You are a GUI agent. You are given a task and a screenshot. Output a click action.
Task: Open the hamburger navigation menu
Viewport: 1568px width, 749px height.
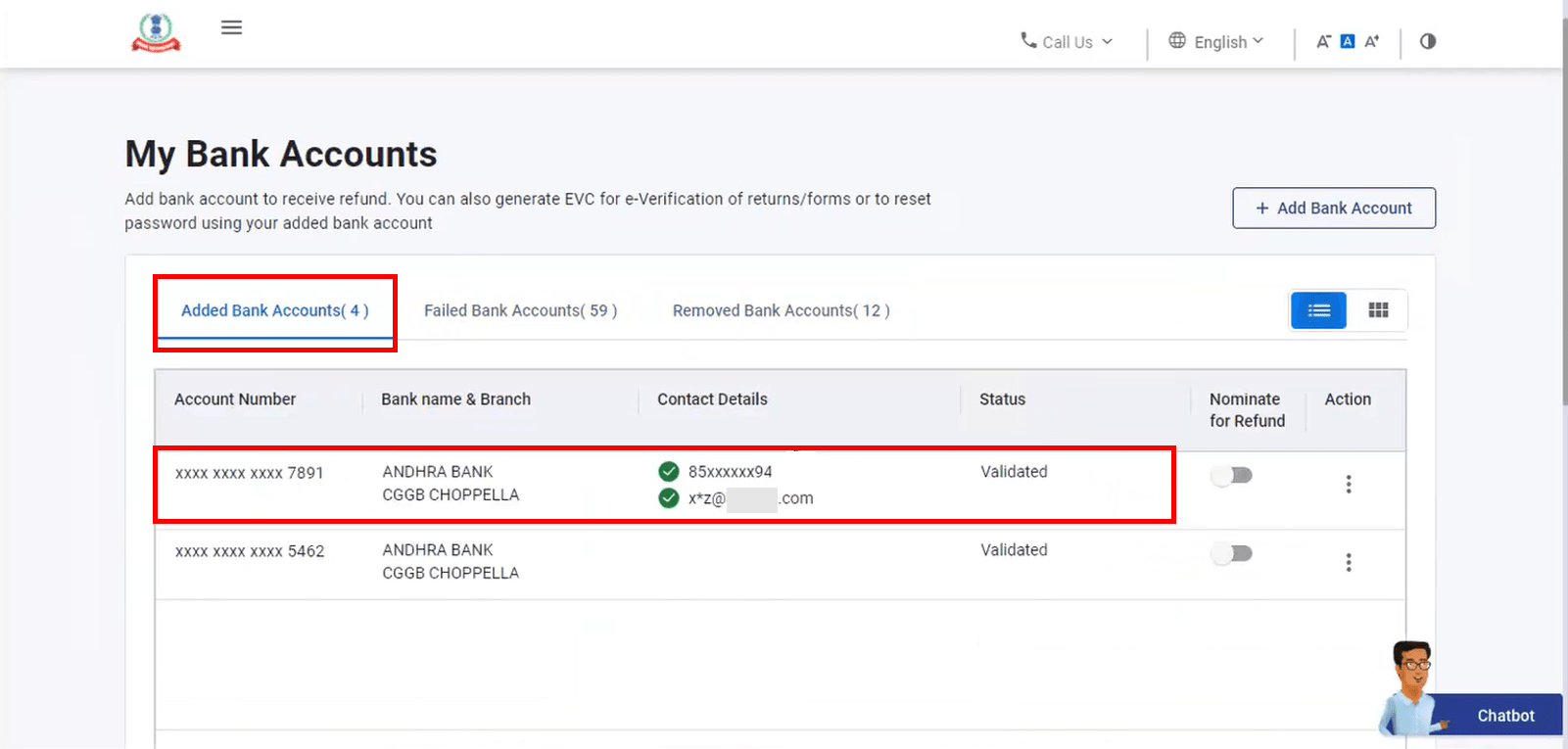[231, 27]
